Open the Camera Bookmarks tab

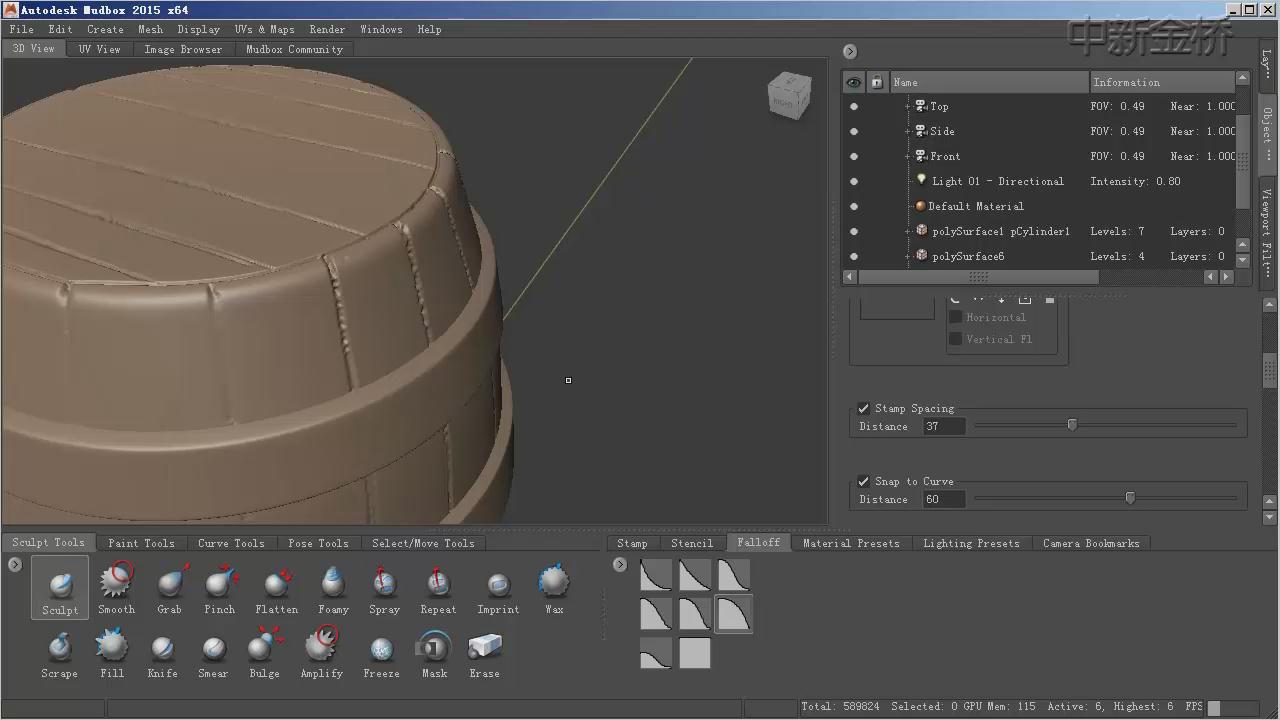tap(1091, 543)
